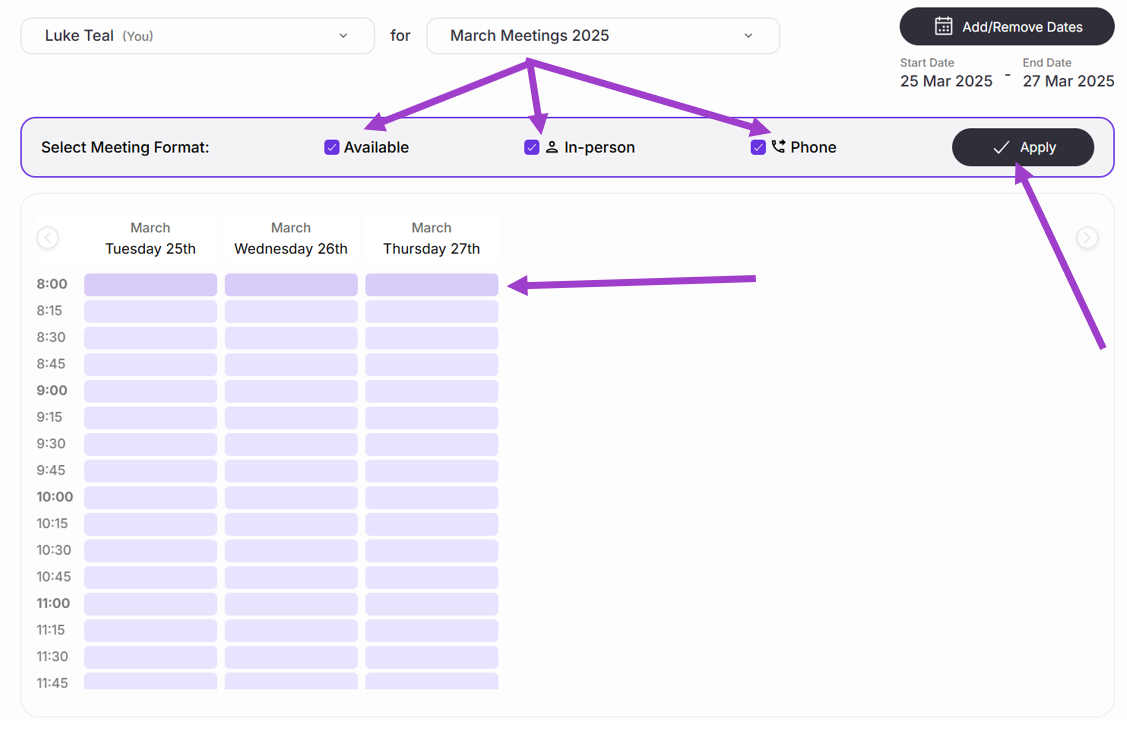
Task: Select the Tuesday 25th column header
Action: click(150, 239)
